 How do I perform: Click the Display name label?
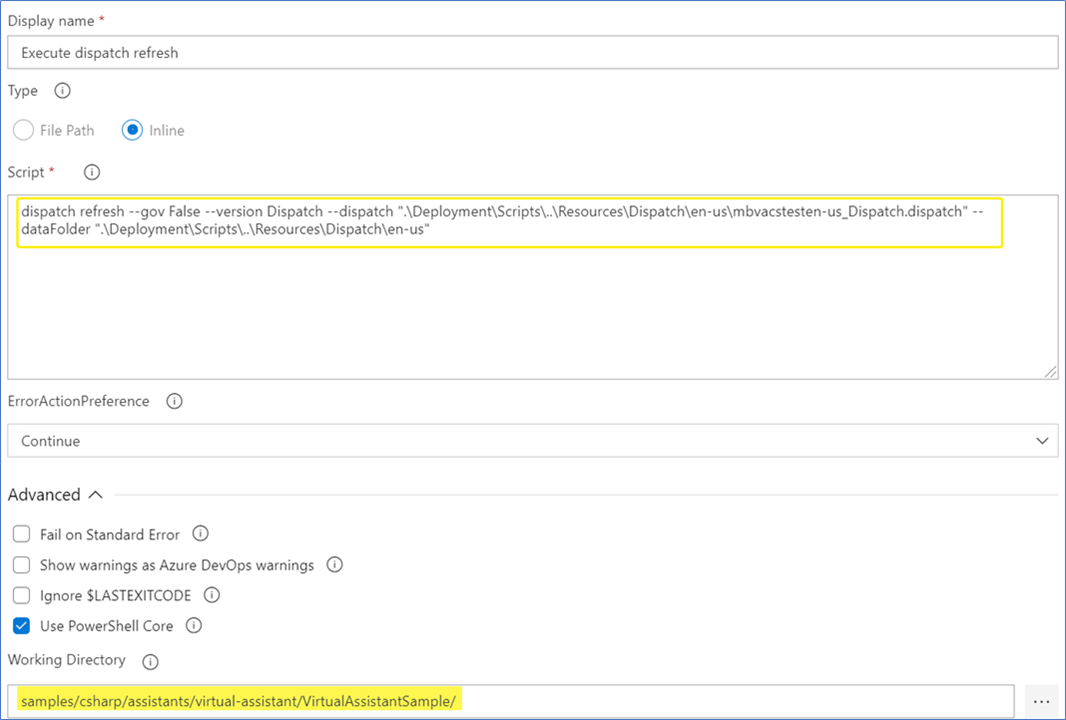coord(51,21)
